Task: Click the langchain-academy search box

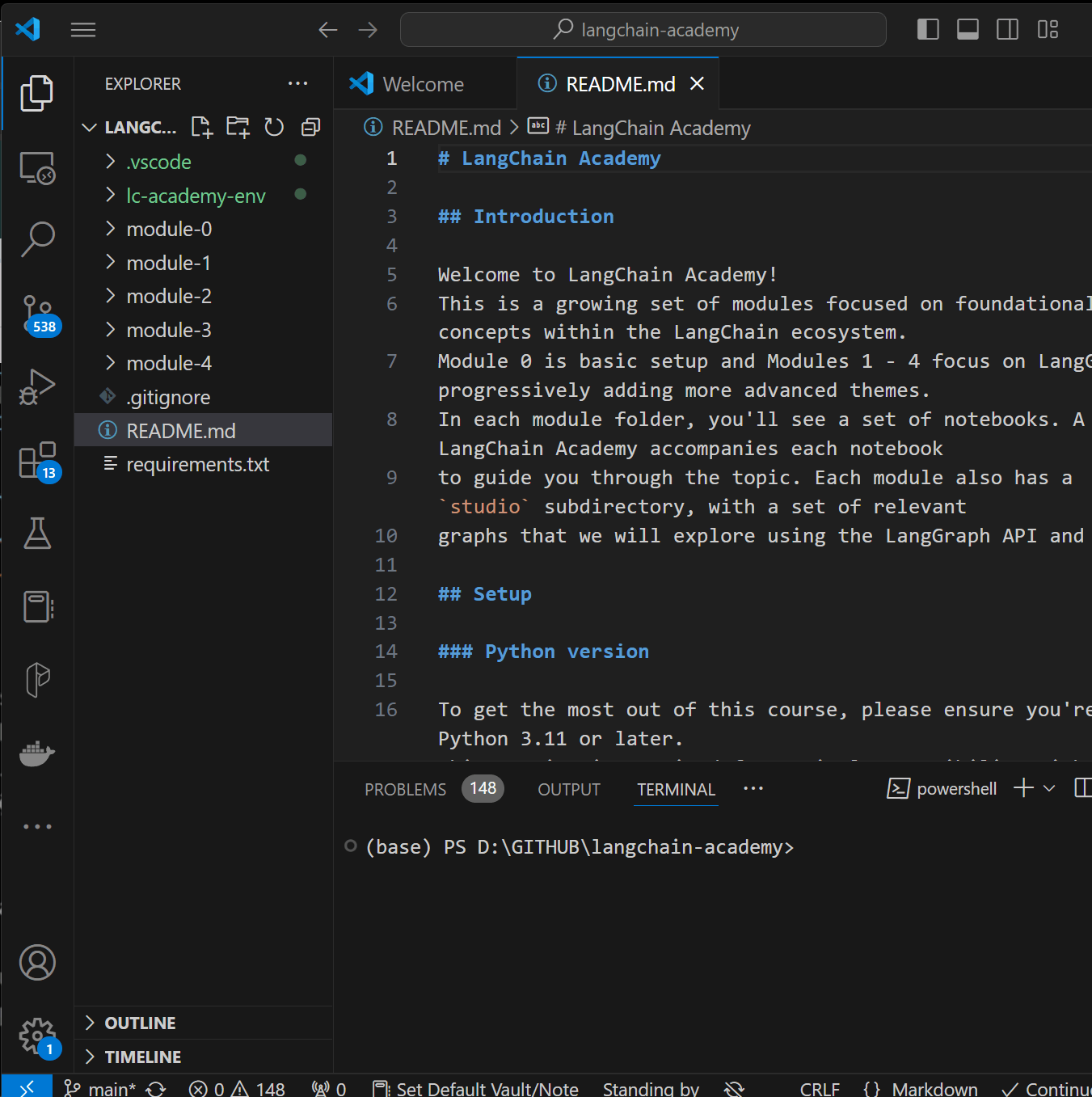Action: 643,30
